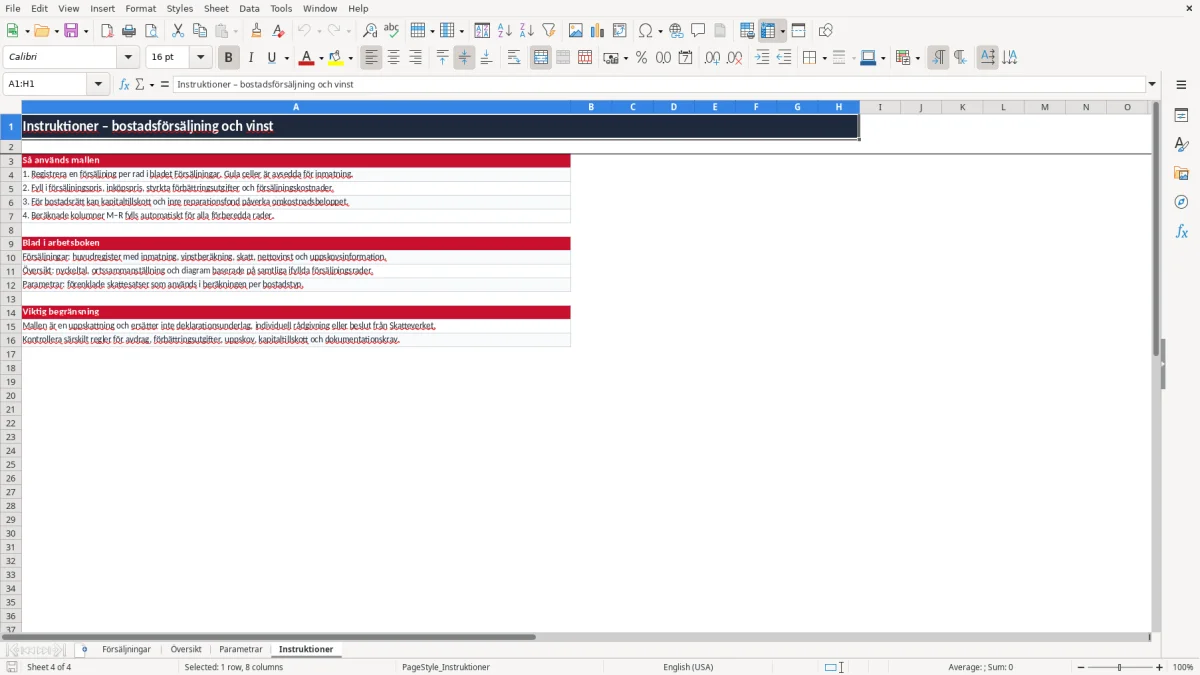Zoom in using the status bar plus button
This screenshot has height=675, width=1200.
coord(1160,667)
